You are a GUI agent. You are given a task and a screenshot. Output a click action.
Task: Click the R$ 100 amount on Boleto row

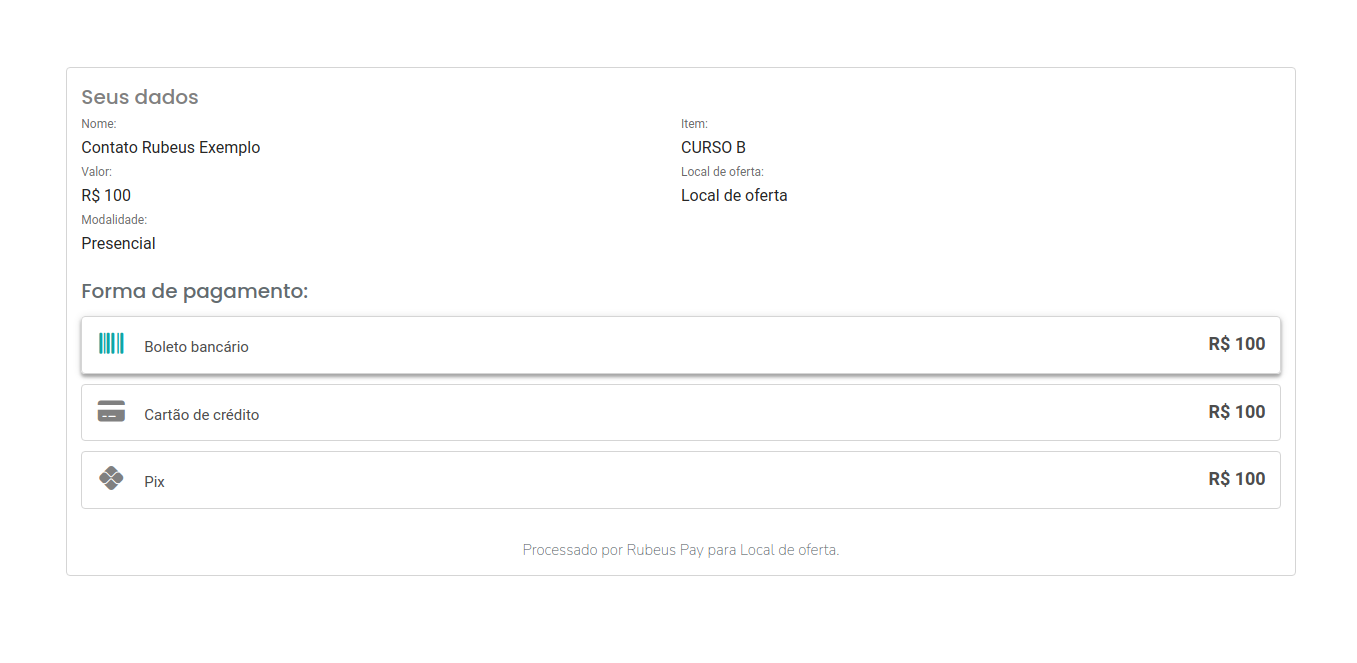(x=1237, y=344)
